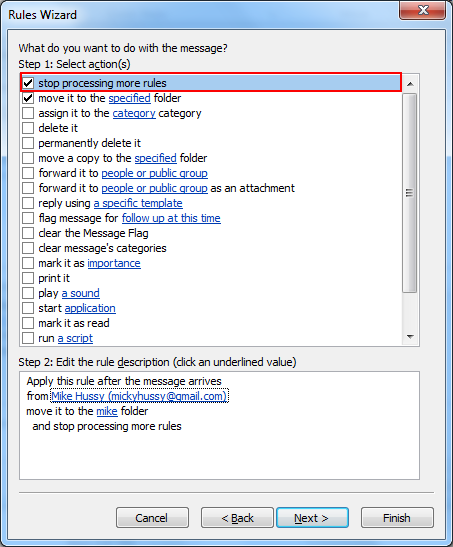This screenshot has height=547, width=453.
Task: Go to previous step with Back button
Action: (237, 518)
